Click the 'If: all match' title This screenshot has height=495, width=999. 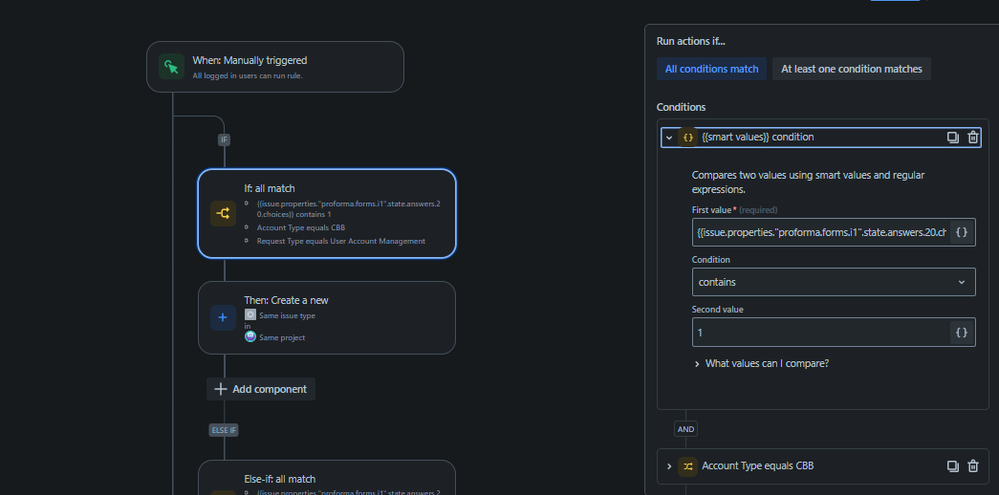coord(270,189)
